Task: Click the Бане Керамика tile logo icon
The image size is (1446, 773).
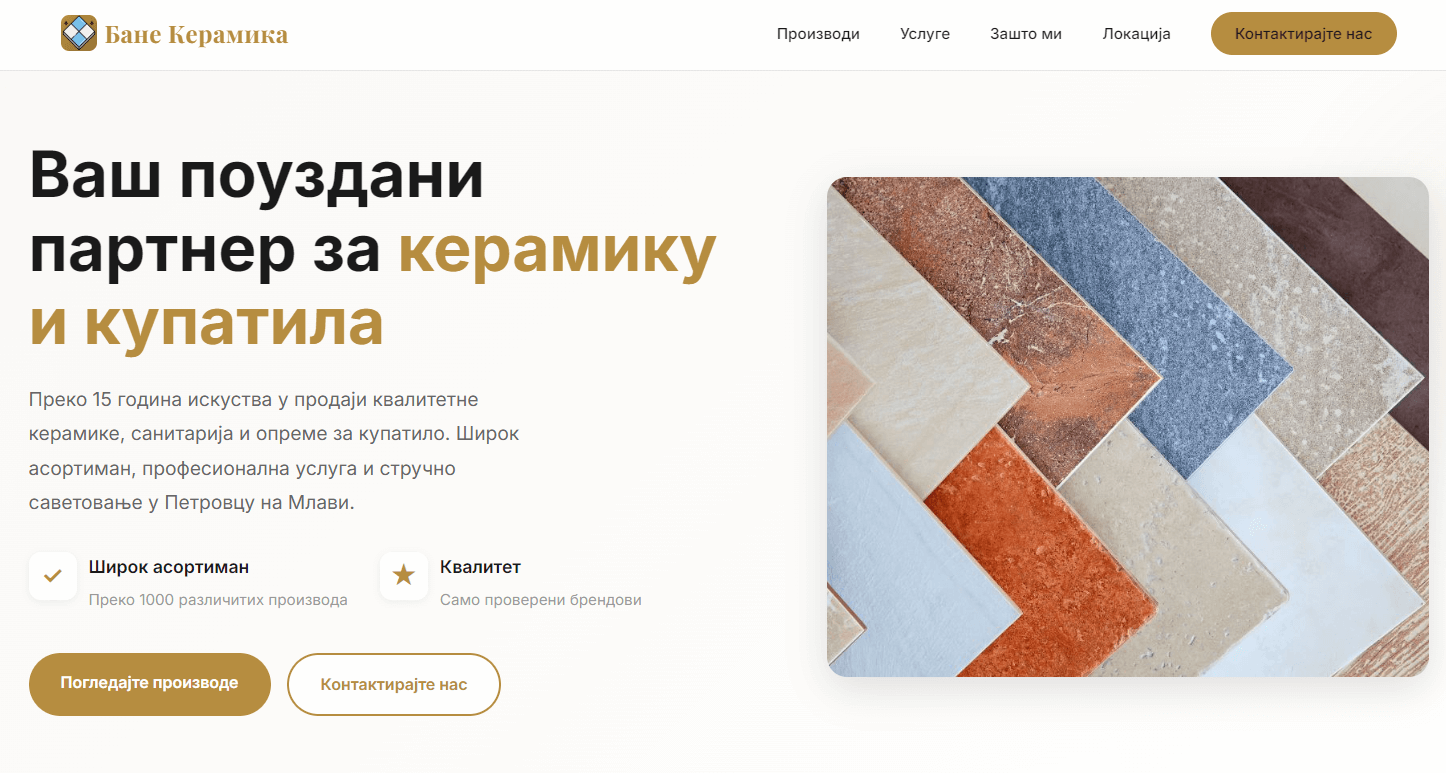Action: pyautogui.click(x=78, y=34)
